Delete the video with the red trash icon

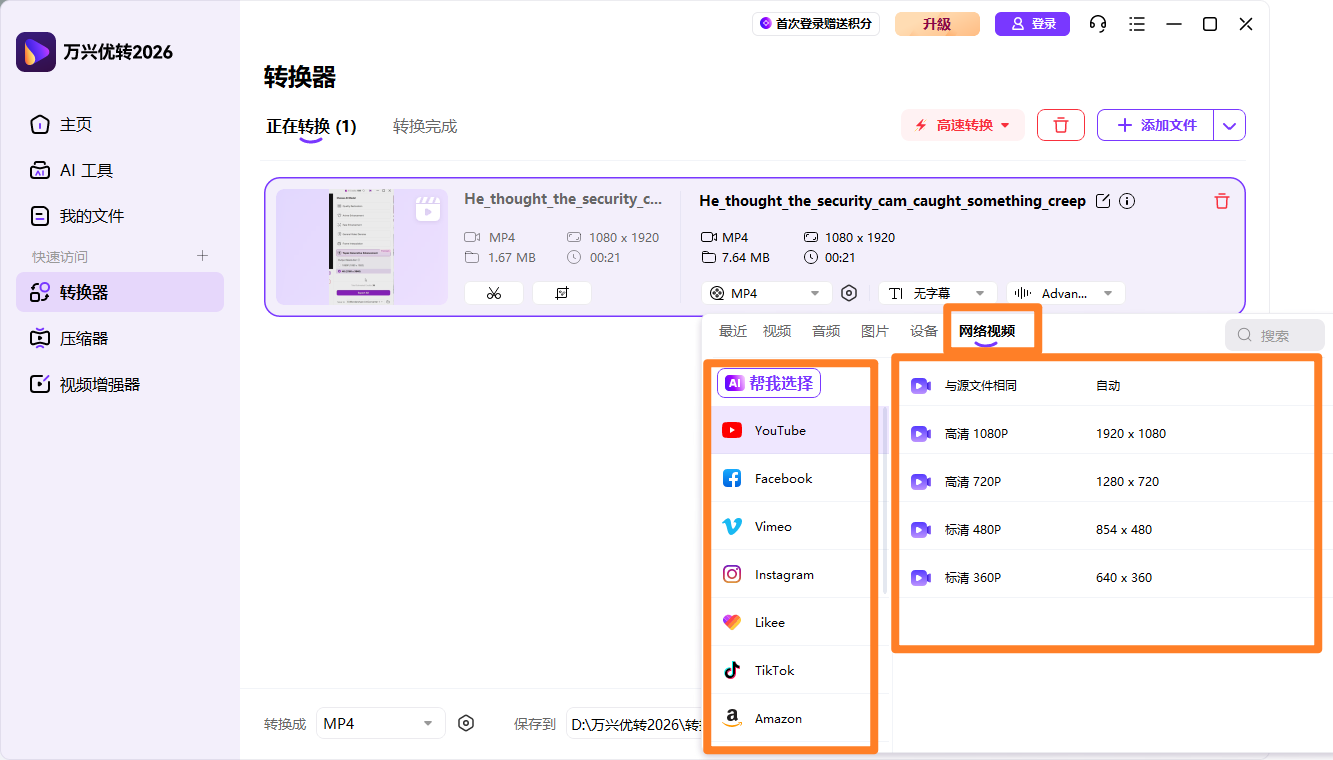click(x=1221, y=201)
